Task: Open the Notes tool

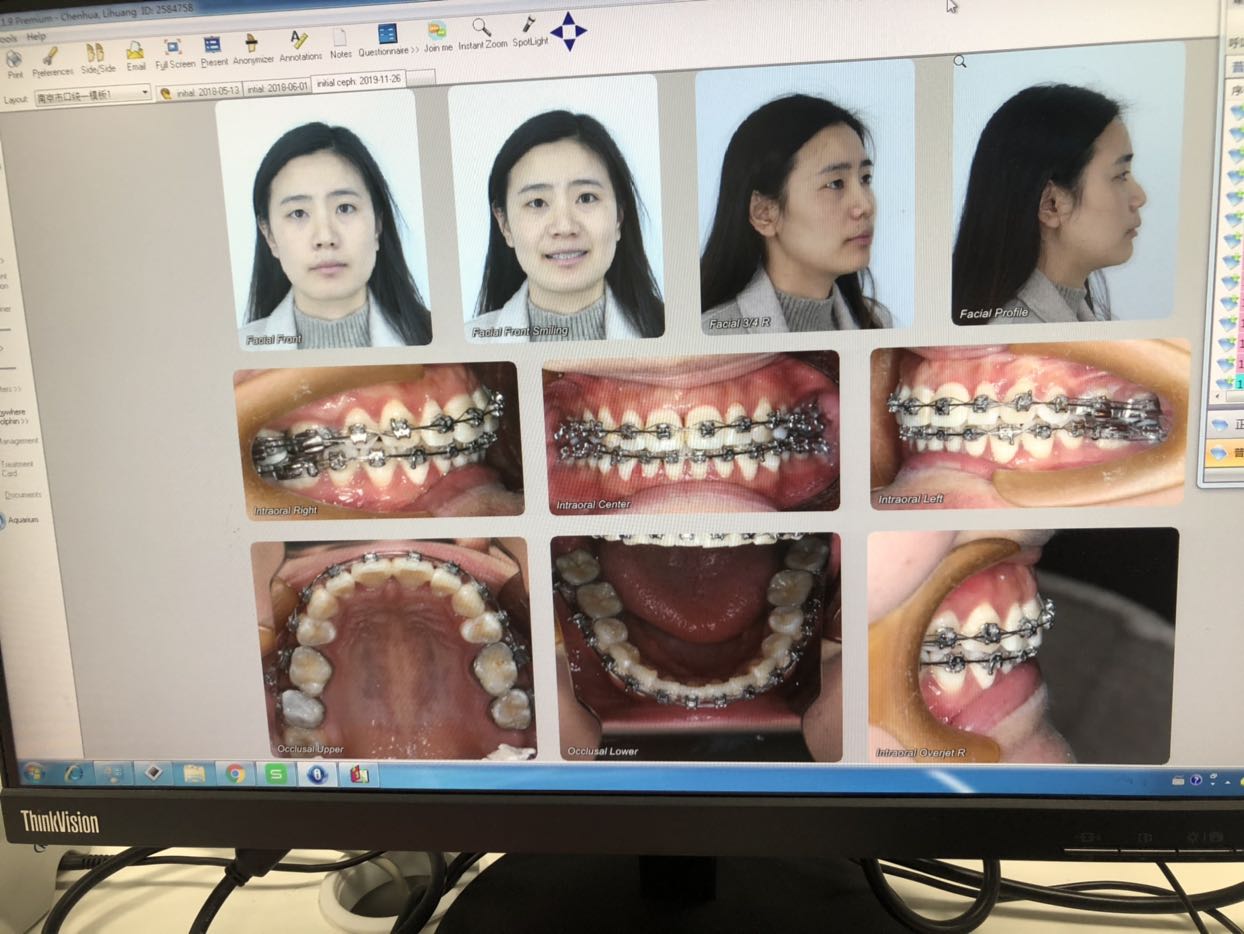Action: tap(341, 45)
